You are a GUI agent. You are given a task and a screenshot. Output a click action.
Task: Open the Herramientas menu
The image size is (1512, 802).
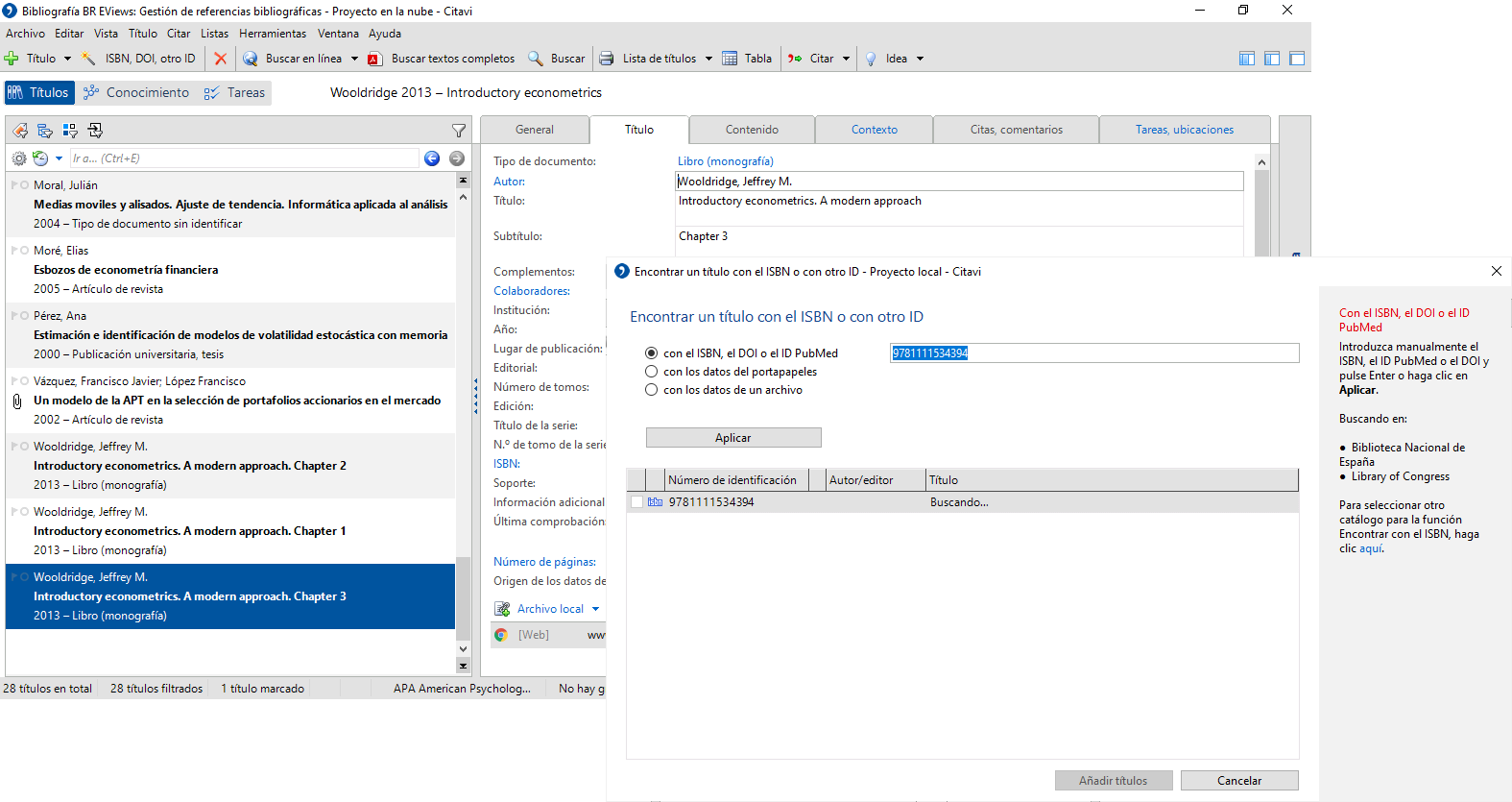click(x=273, y=34)
